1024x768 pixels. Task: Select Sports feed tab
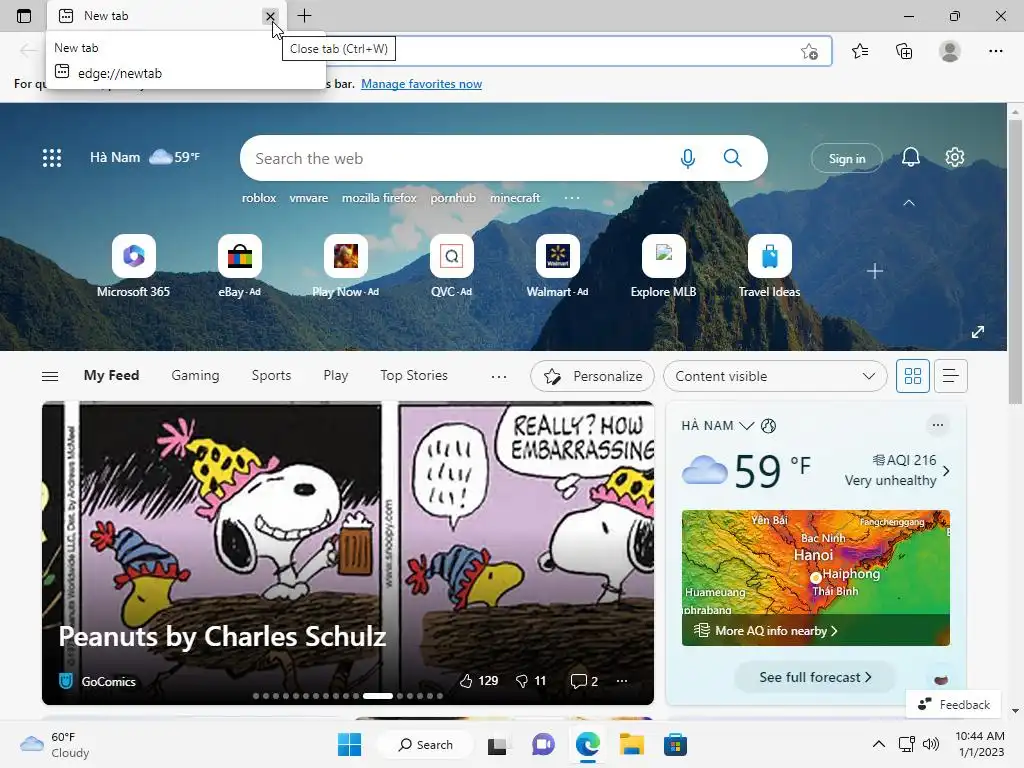(x=271, y=376)
